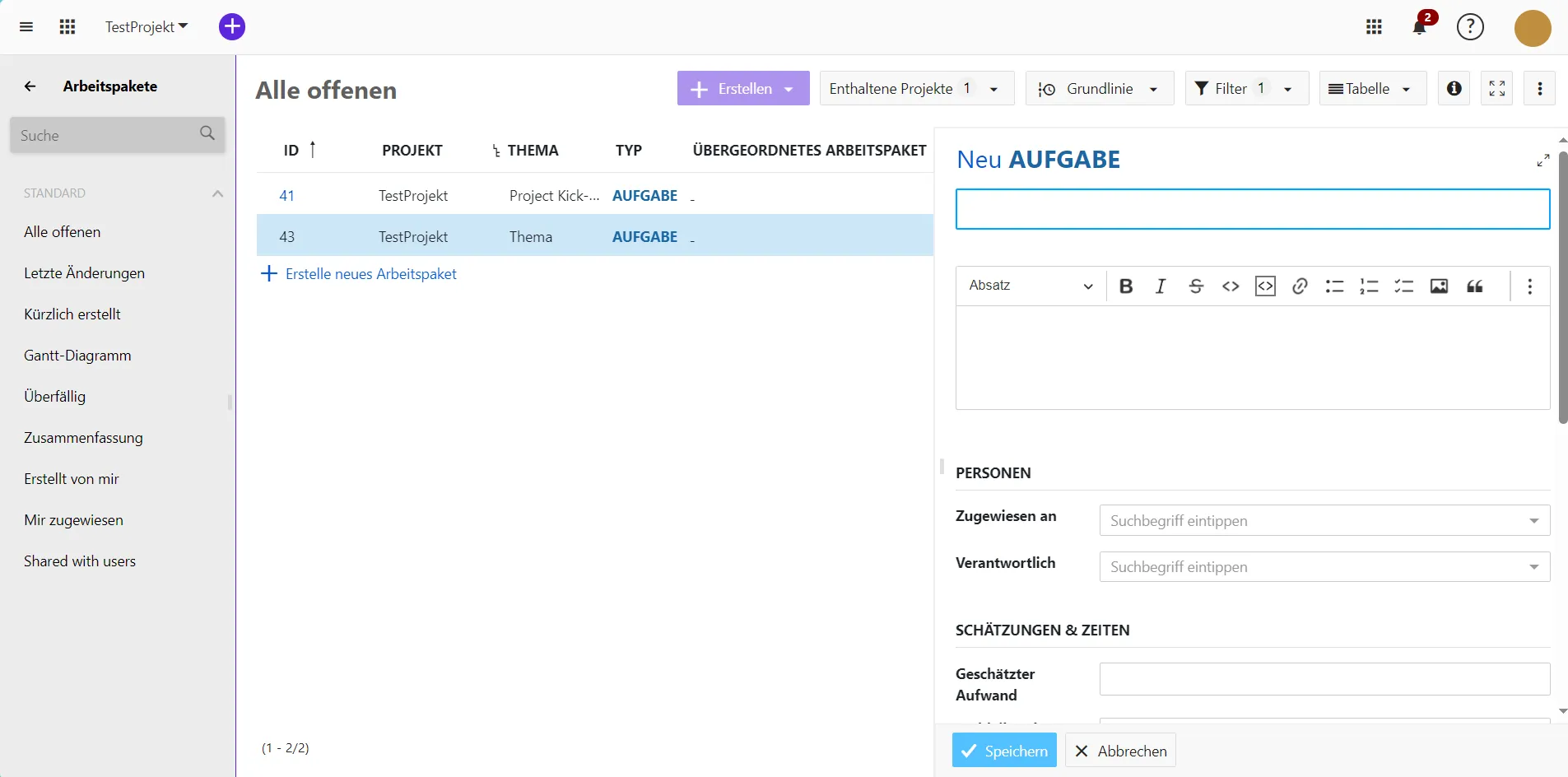Open the Absatz paragraph style dropdown

point(1031,286)
